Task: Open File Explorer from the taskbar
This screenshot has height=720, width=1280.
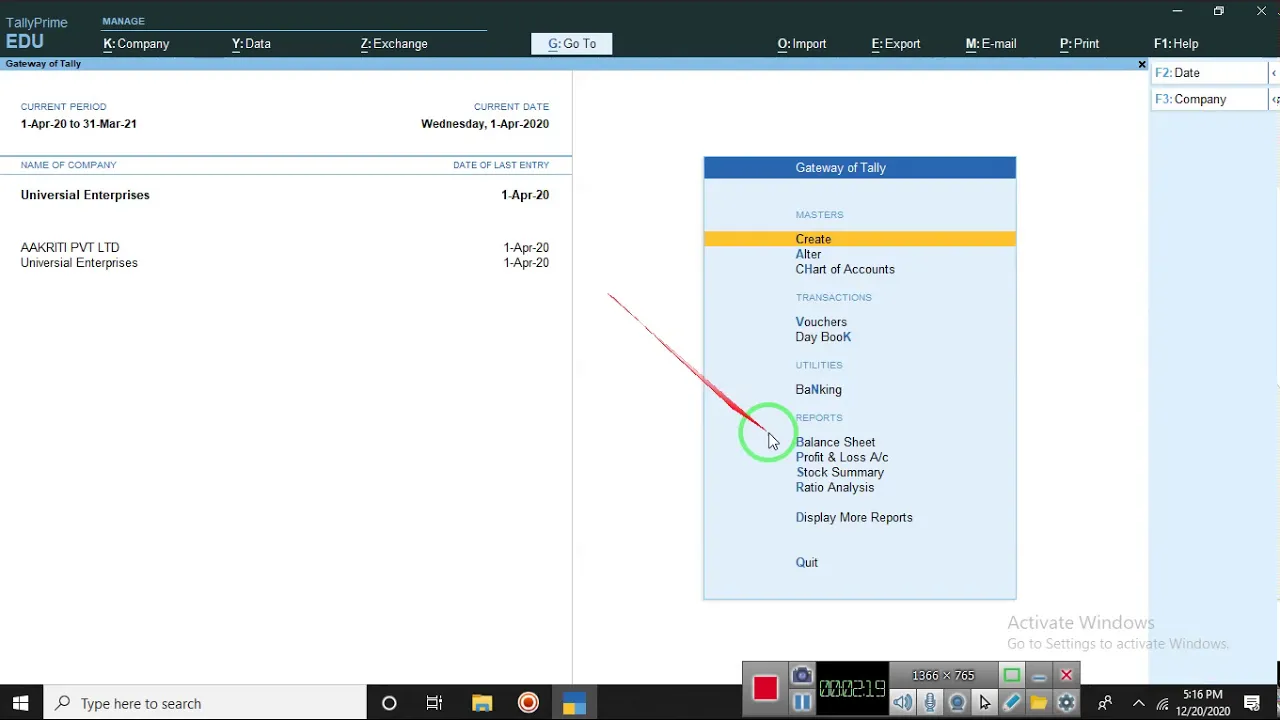Action: click(482, 703)
